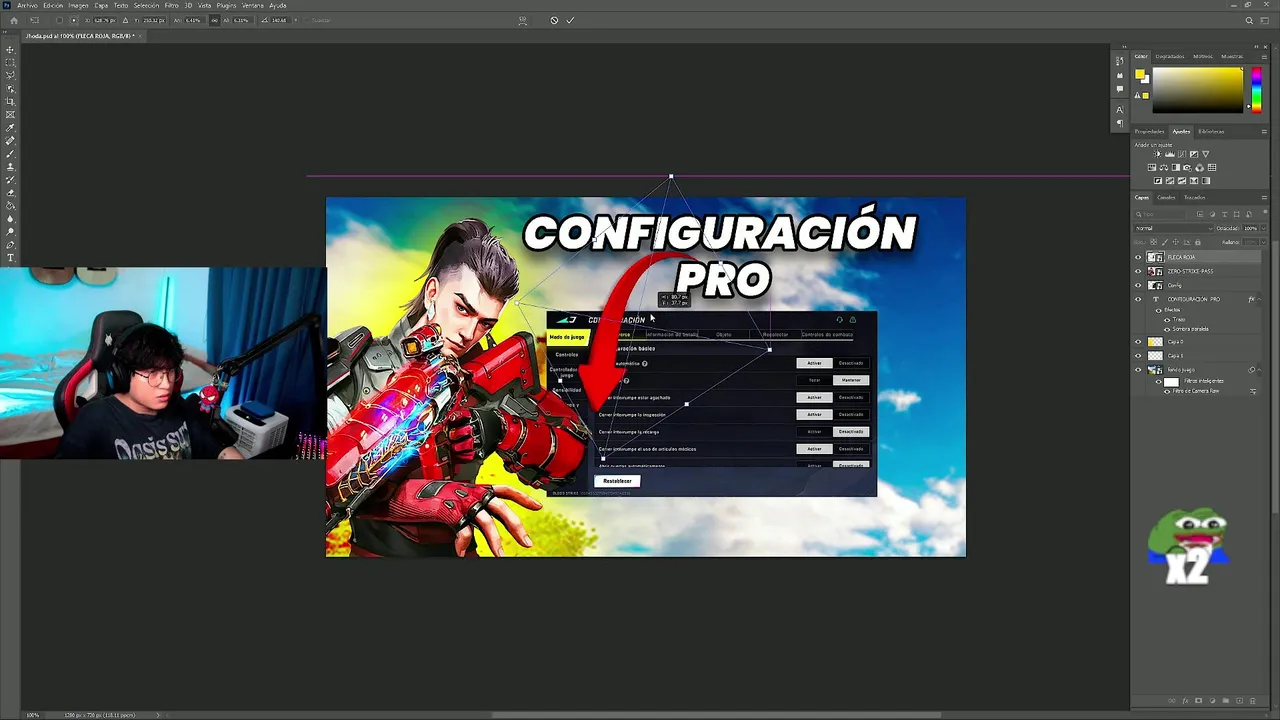This screenshot has height=720, width=1280.
Task: Switch to the Bibliotecas tab
Action: point(1211,132)
